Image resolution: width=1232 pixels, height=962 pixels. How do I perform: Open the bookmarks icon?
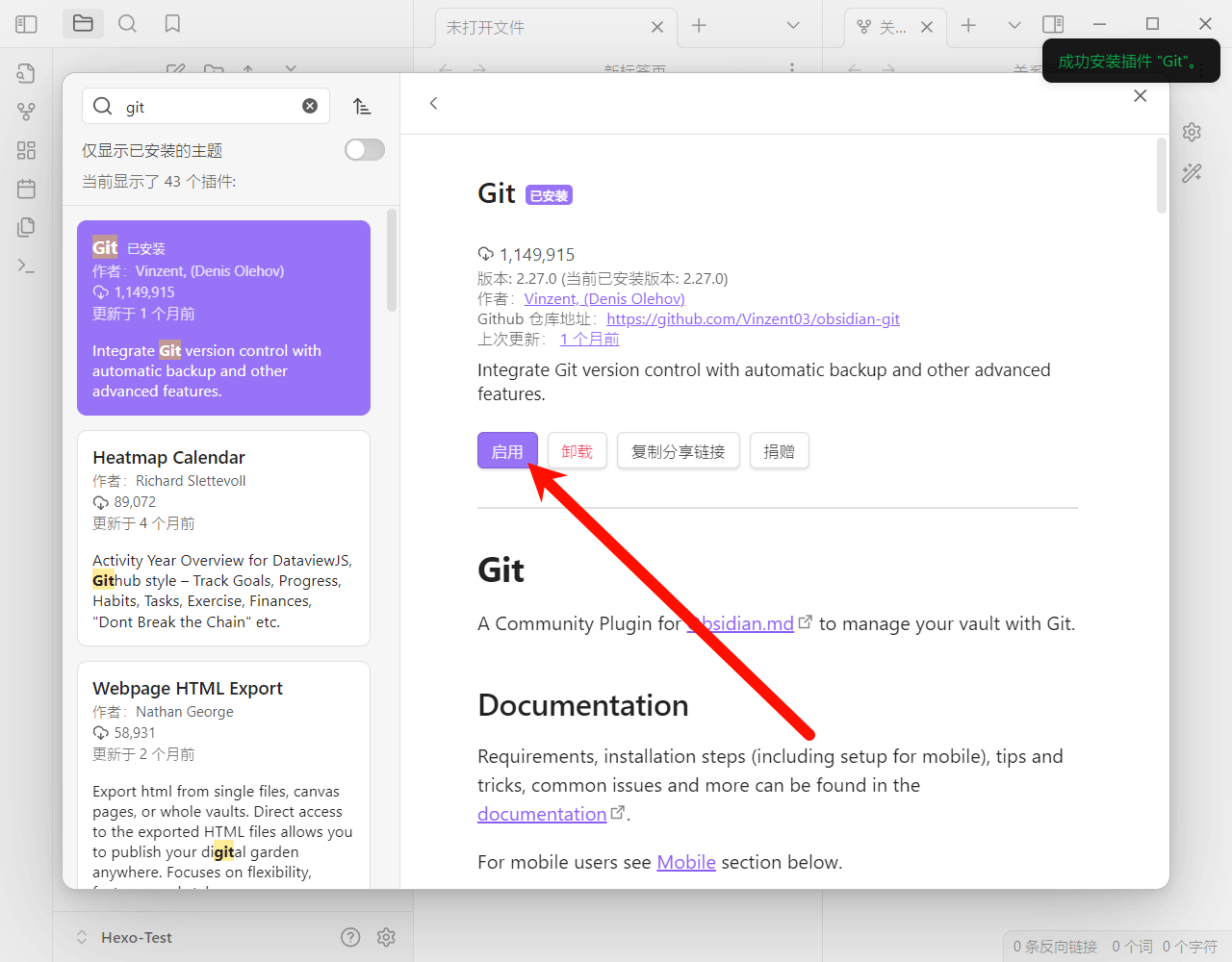click(172, 24)
